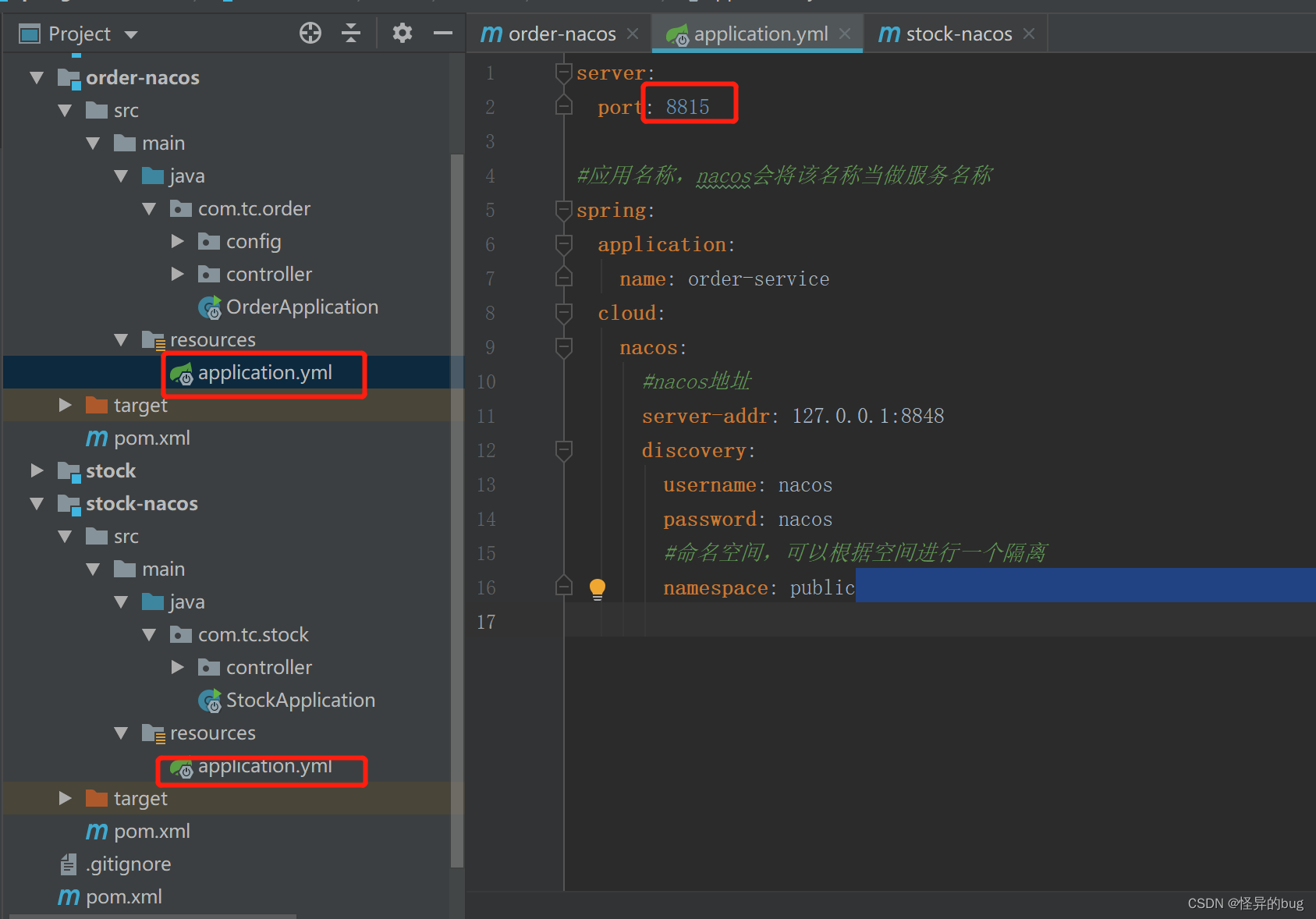The width and height of the screenshot is (1316, 919).
Task: Open pom.xml under stock-nacos
Action: (151, 832)
